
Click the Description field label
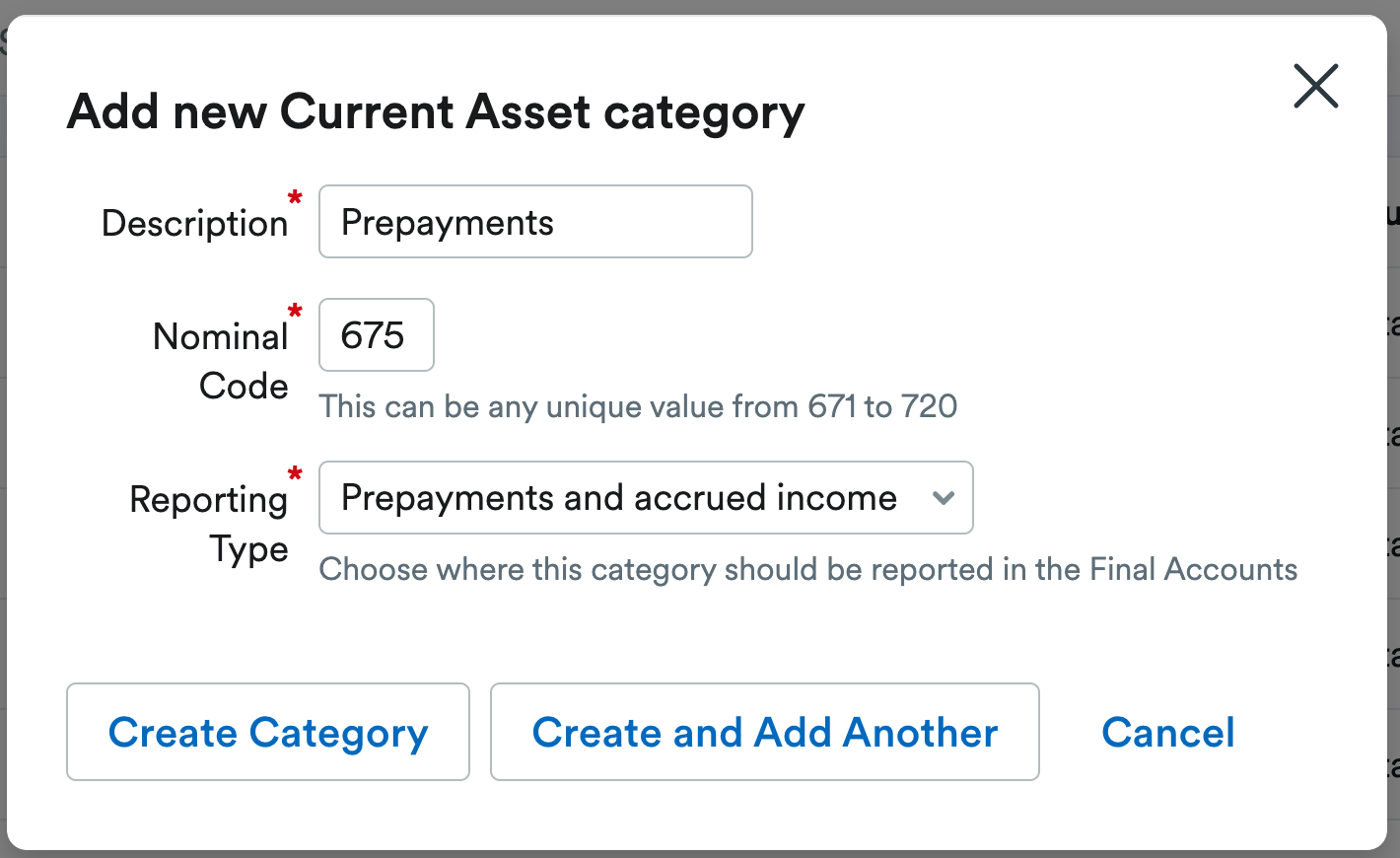click(194, 224)
